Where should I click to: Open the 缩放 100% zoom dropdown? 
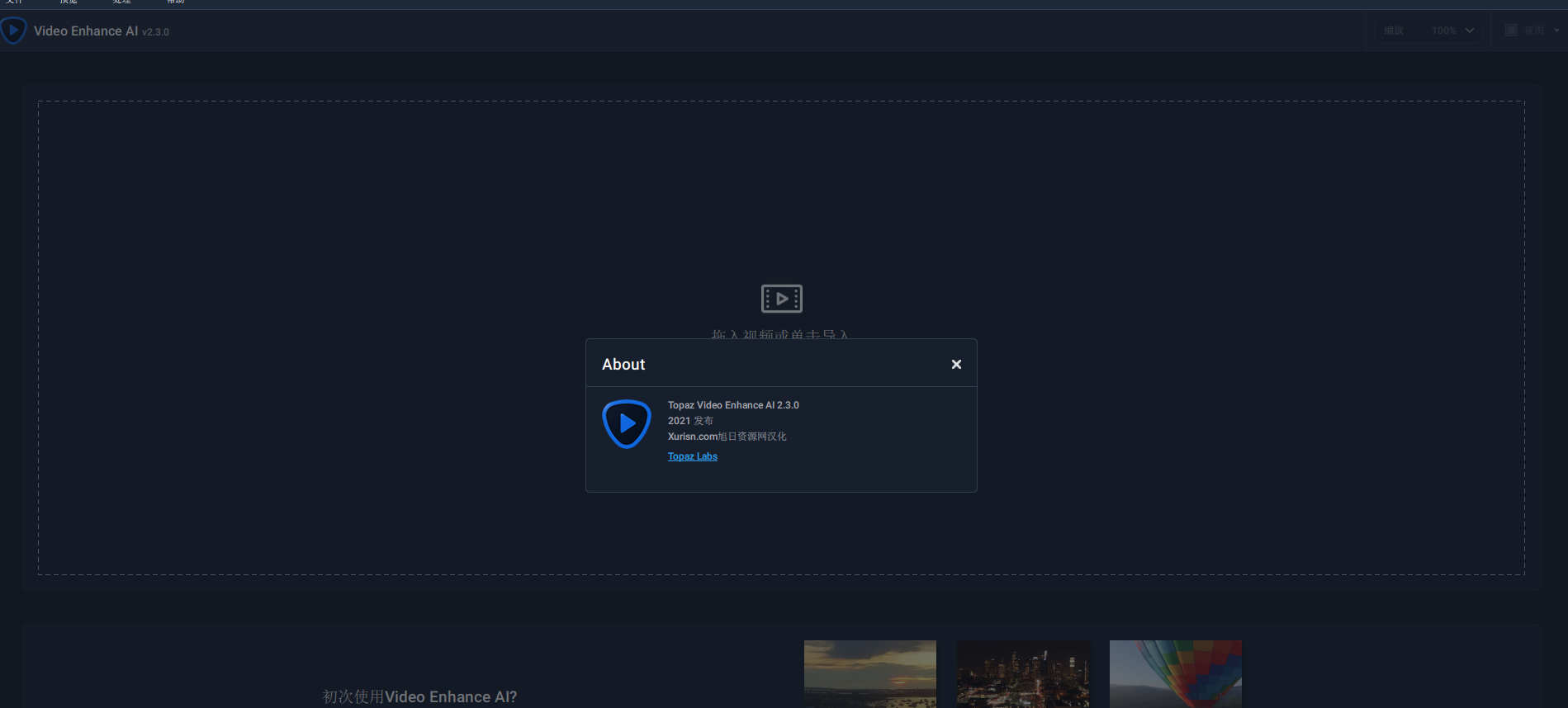coord(1428,31)
